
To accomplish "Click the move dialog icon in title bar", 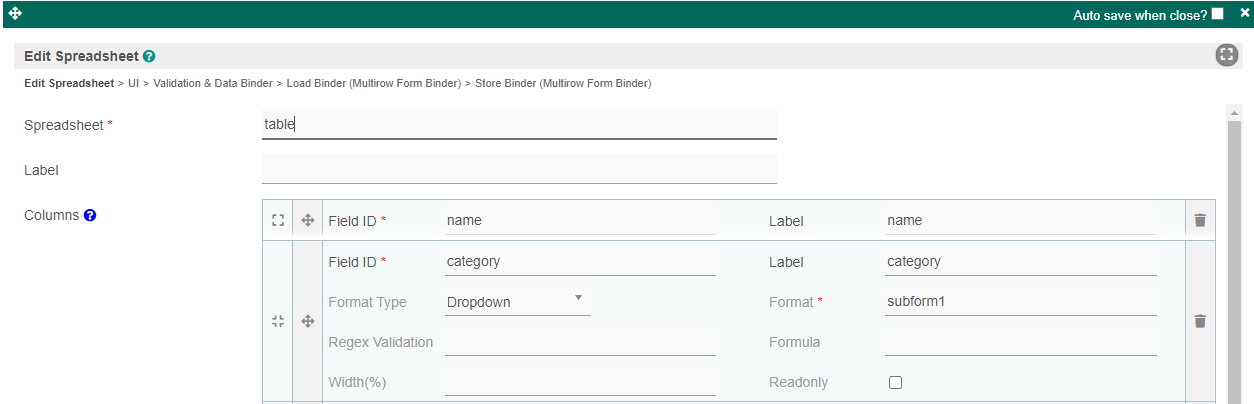I will (x=15, y=13).
